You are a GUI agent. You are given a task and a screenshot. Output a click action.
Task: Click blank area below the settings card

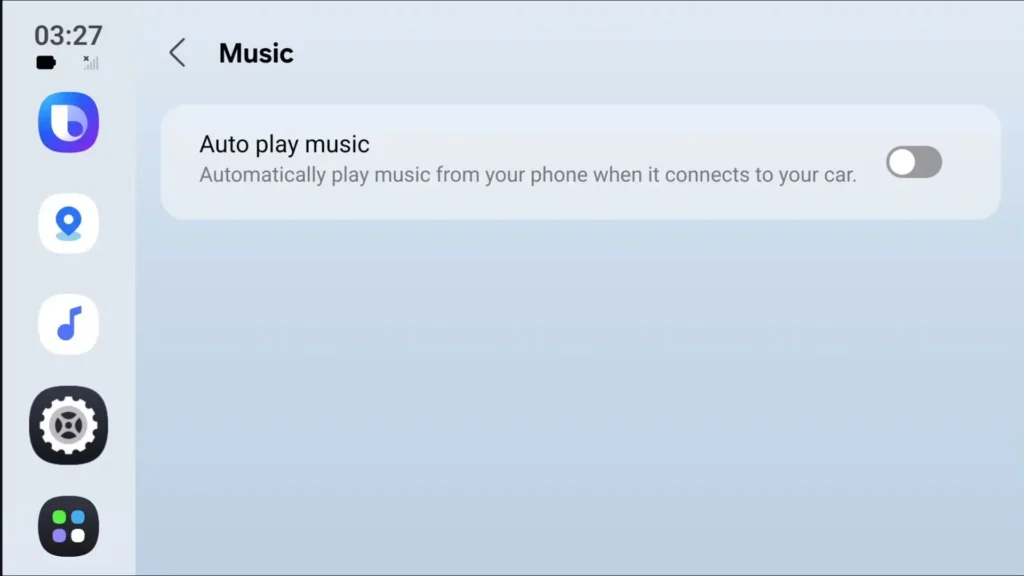[580, 392]
